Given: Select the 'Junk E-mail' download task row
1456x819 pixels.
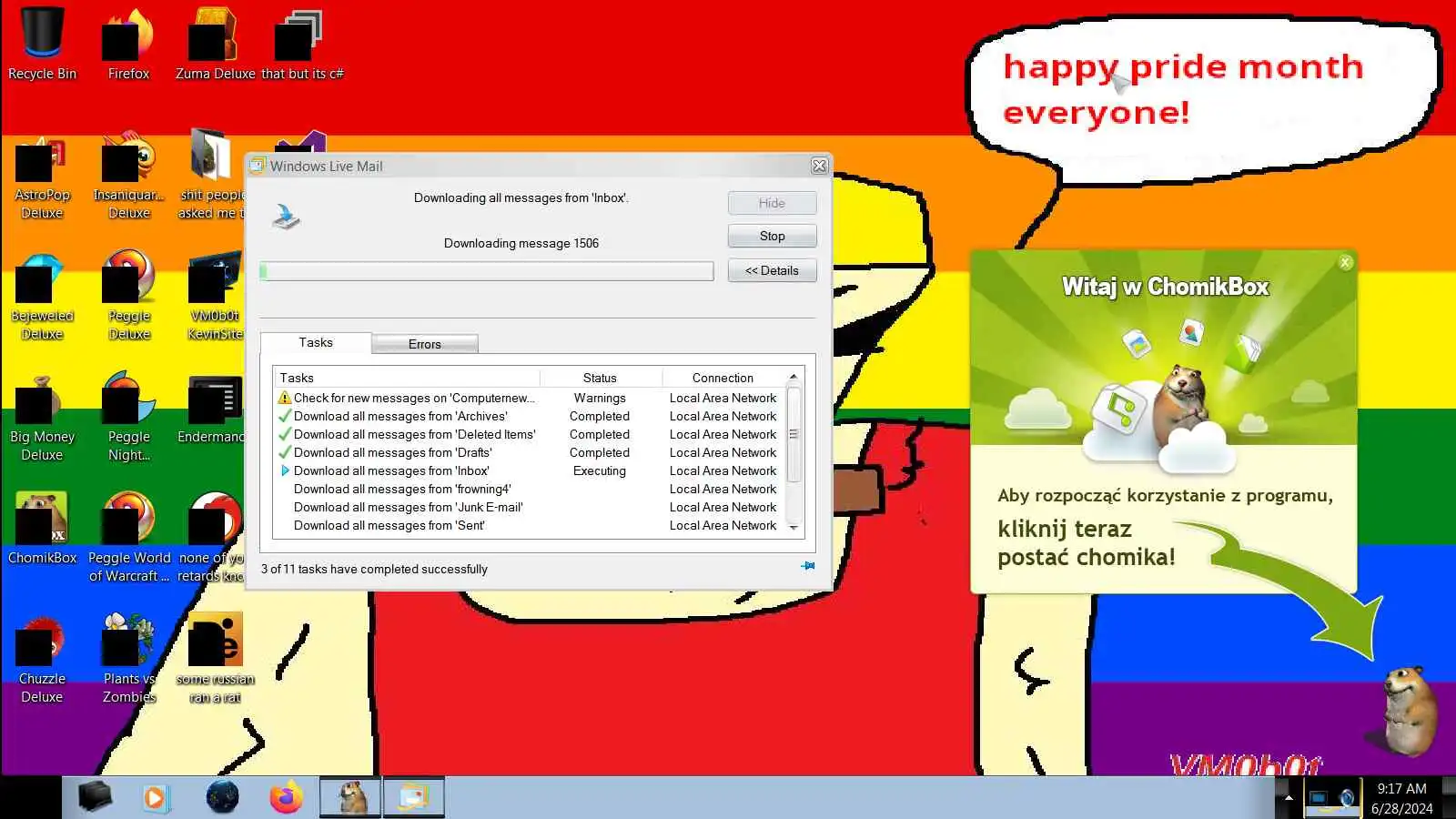Looking at the screenshot, I should 530,507.
